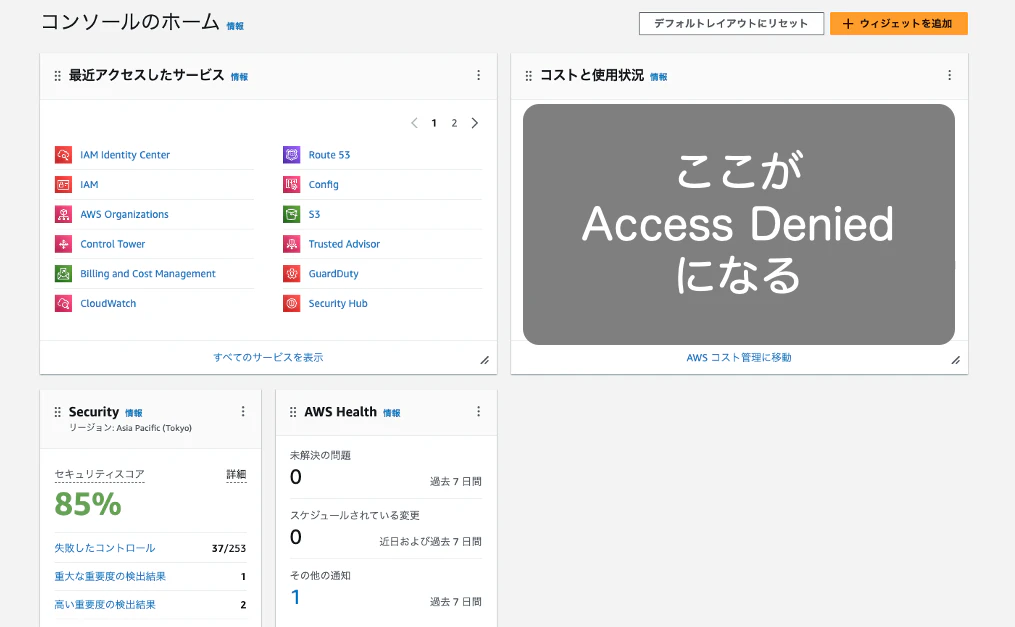Image resolution: width=1015 pixels, height=627 pixels.
Task: Click 情報 link beside Security title
Action: click(133, 413)
